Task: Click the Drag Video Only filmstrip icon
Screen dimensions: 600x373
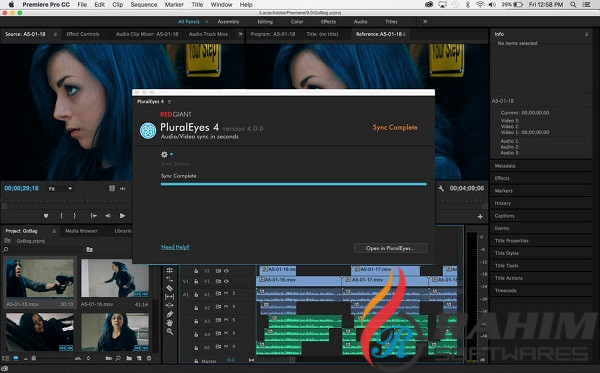Action: pyautogui.click(x=112, y=188)
